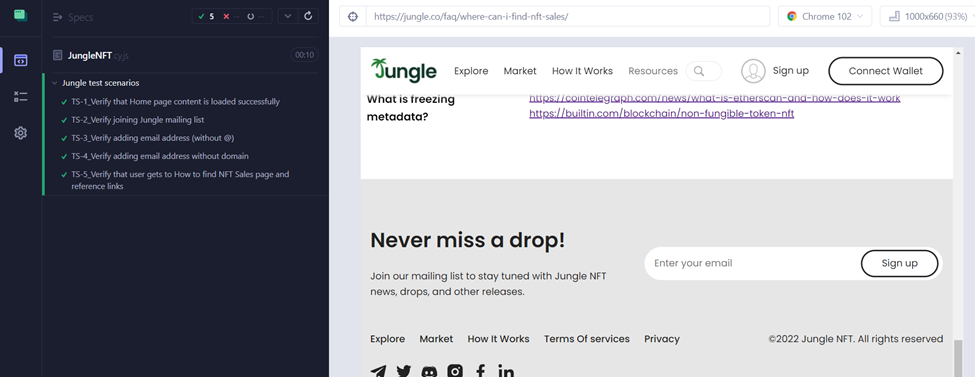Click the user avatar icon
The width and height of the screenshot is (975, 377).
click(753, 71)
